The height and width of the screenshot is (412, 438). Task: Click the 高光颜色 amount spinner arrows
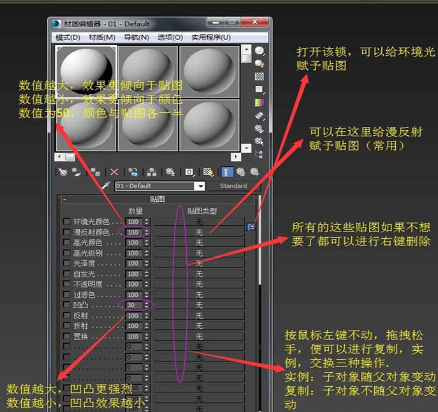(147, 243)
